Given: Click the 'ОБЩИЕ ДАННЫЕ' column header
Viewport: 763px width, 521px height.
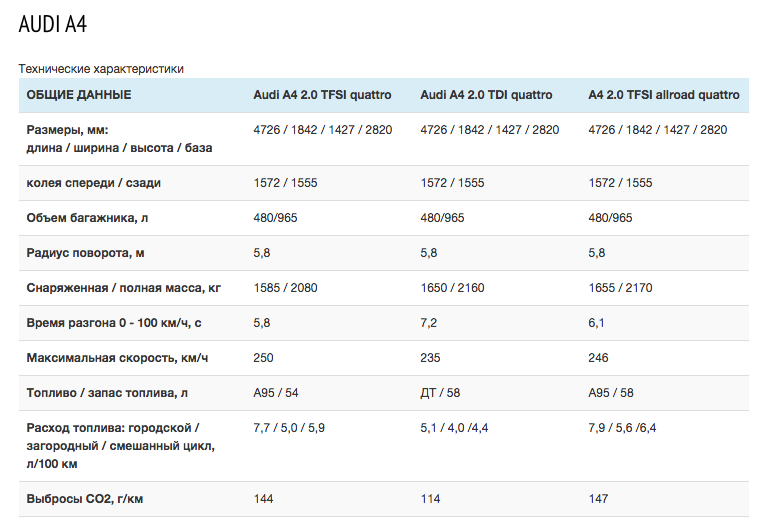Looking at the screenshot, I should [79, 95].
